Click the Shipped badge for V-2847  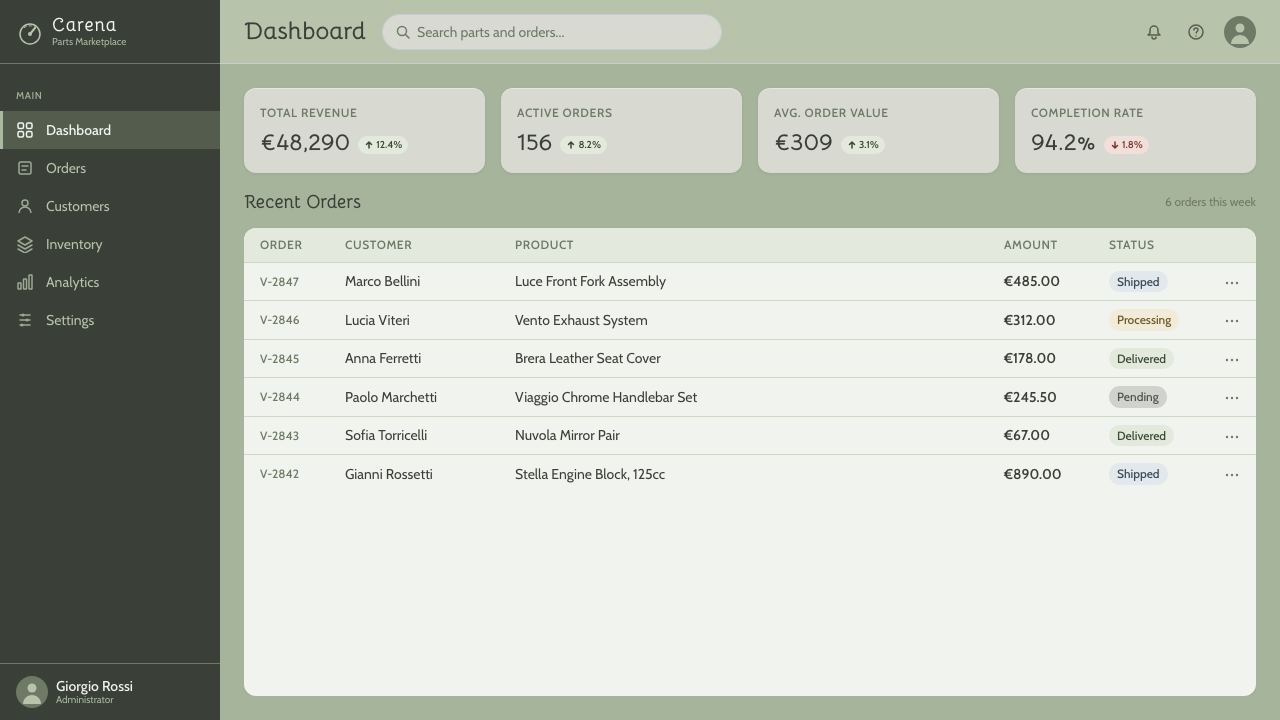pos(1138,282)
